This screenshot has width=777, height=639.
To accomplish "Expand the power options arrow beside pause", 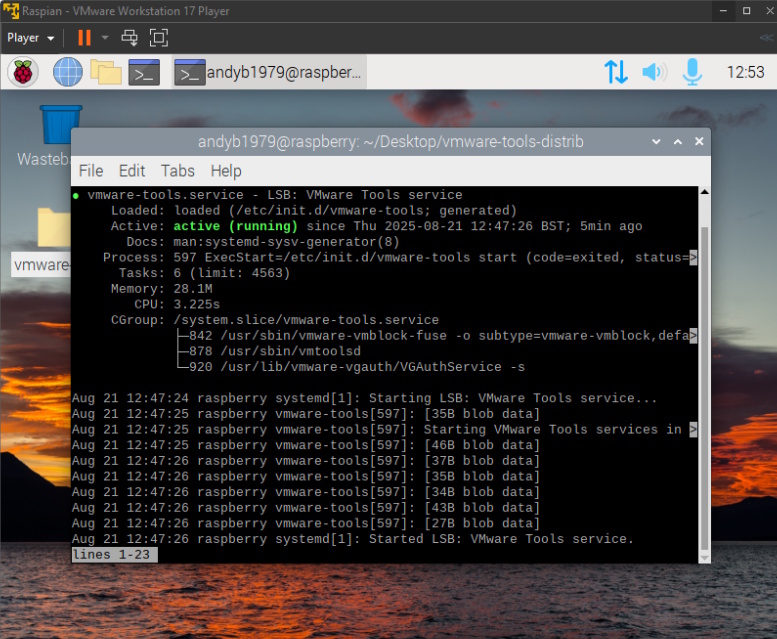I will 105,38.
